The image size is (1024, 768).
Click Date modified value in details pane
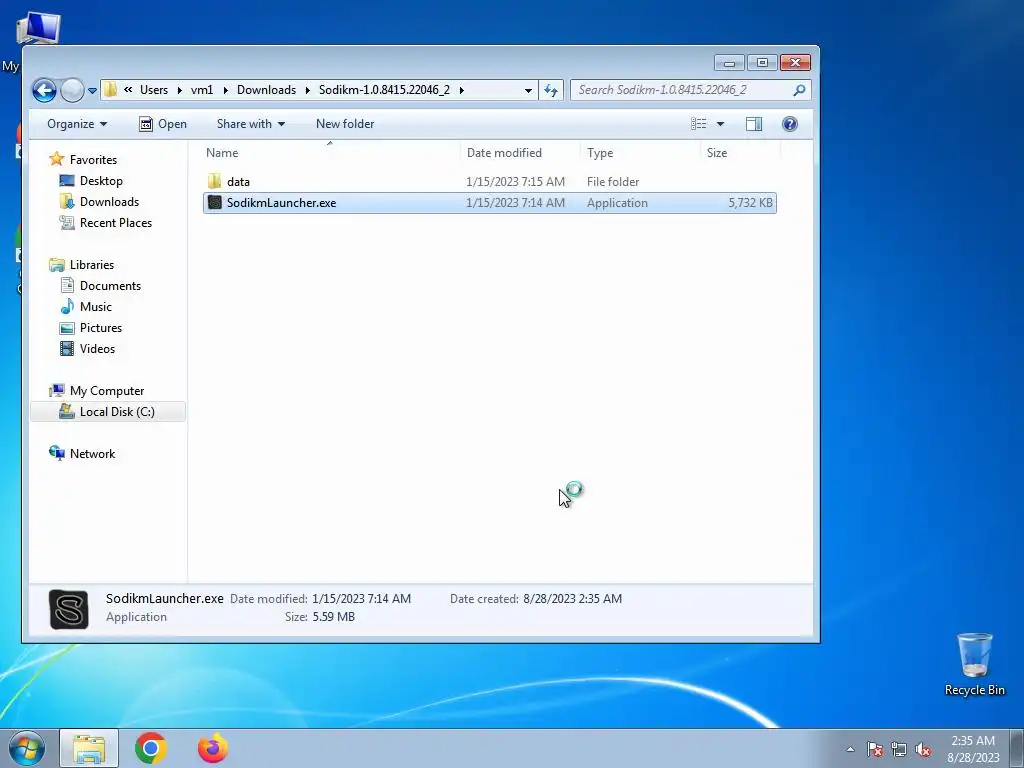(361, 598)
